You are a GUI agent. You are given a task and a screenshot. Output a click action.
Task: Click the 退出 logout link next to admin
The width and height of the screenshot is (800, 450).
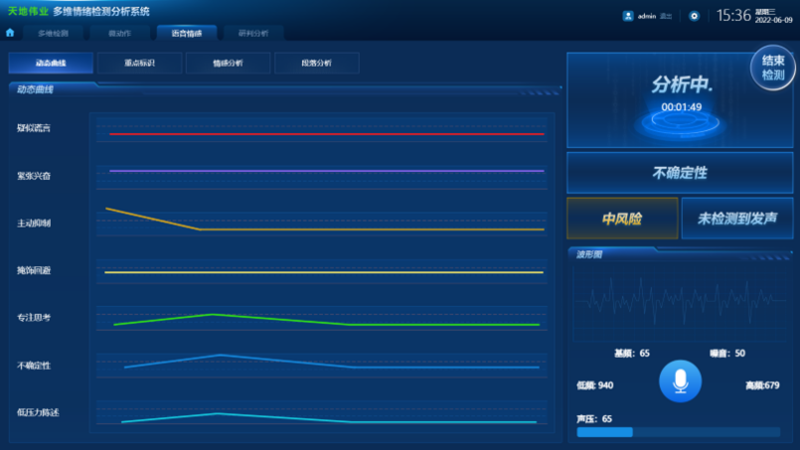(x=666, y=16)
